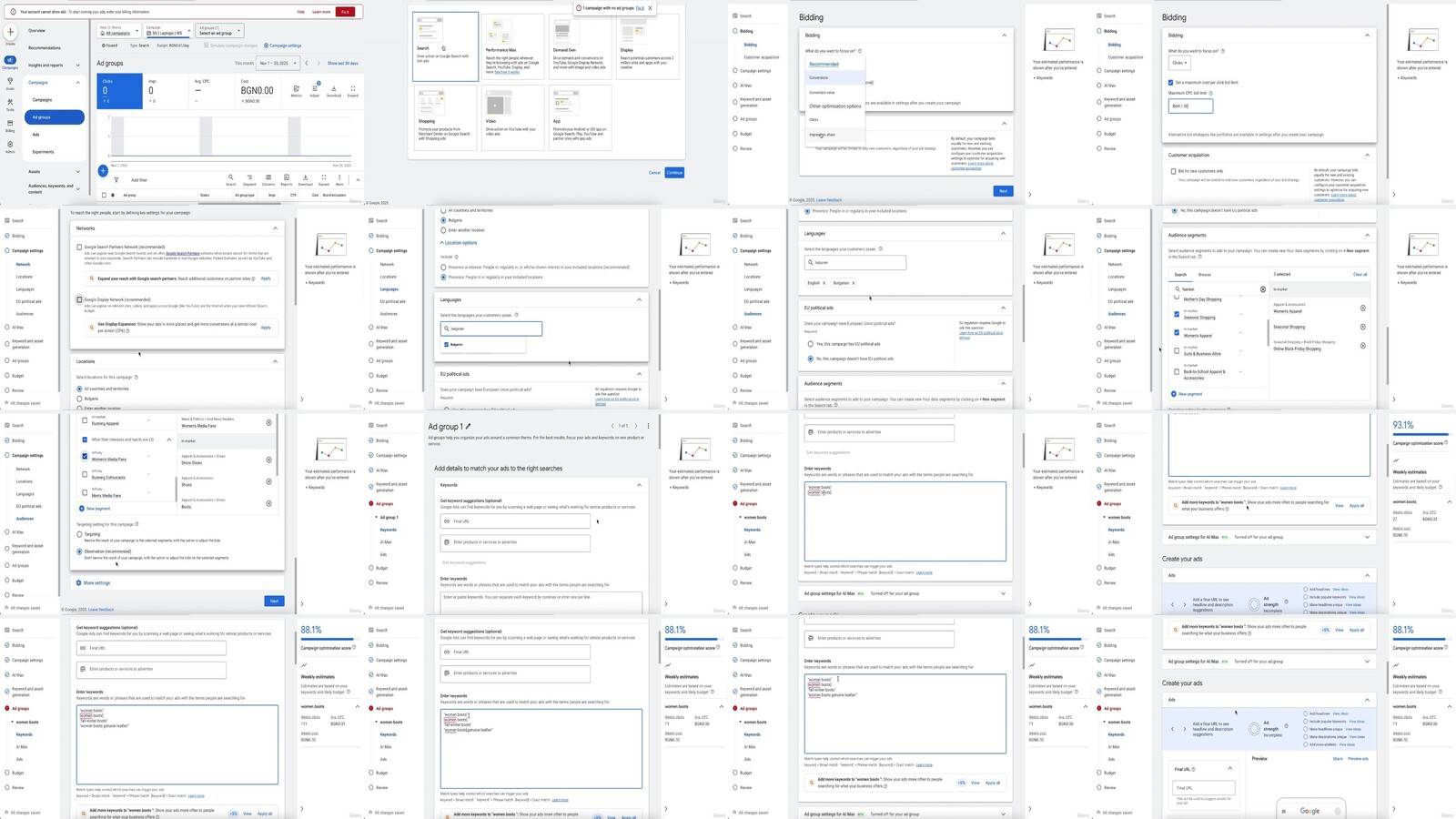The height and width of the screenshot is (819, 1456).
Task: Check the Google Search Partners Network box
Action: [79, 247]
